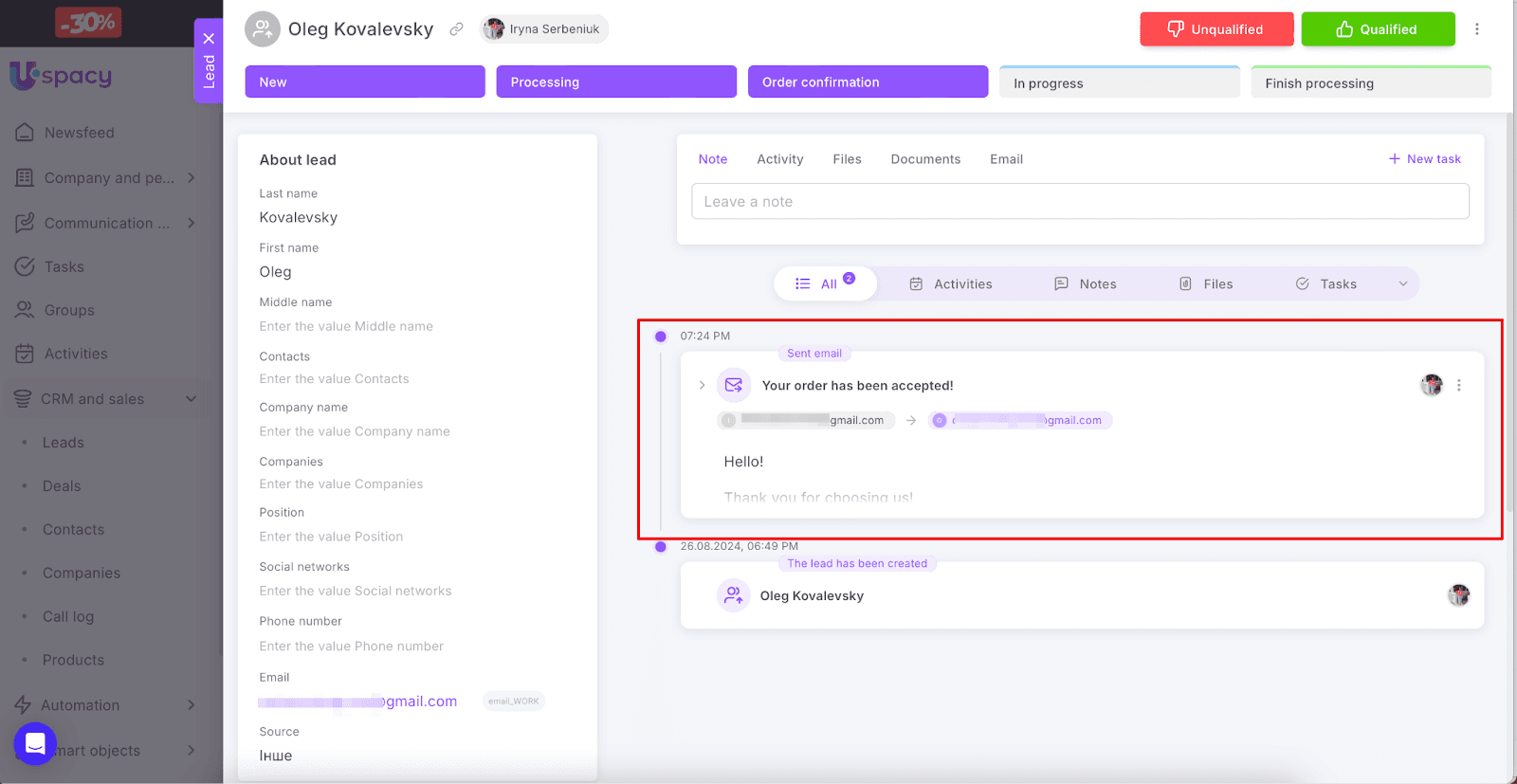Switch to the Documents tab
Screen dimensions: 1517x784
pos(924,159)
